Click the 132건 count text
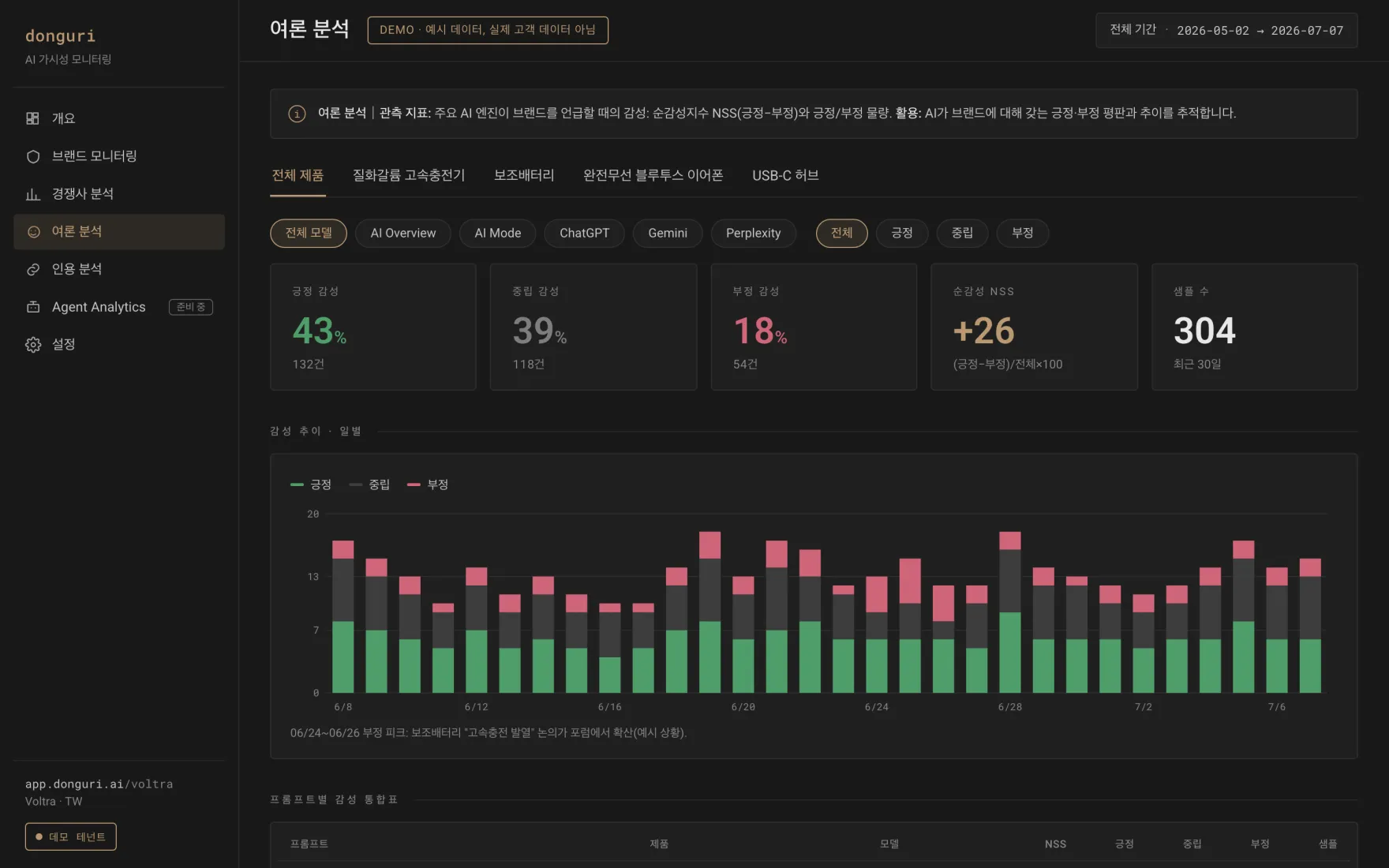Image resolution: width=1389 pixels, height=868 pixels. 309,365
